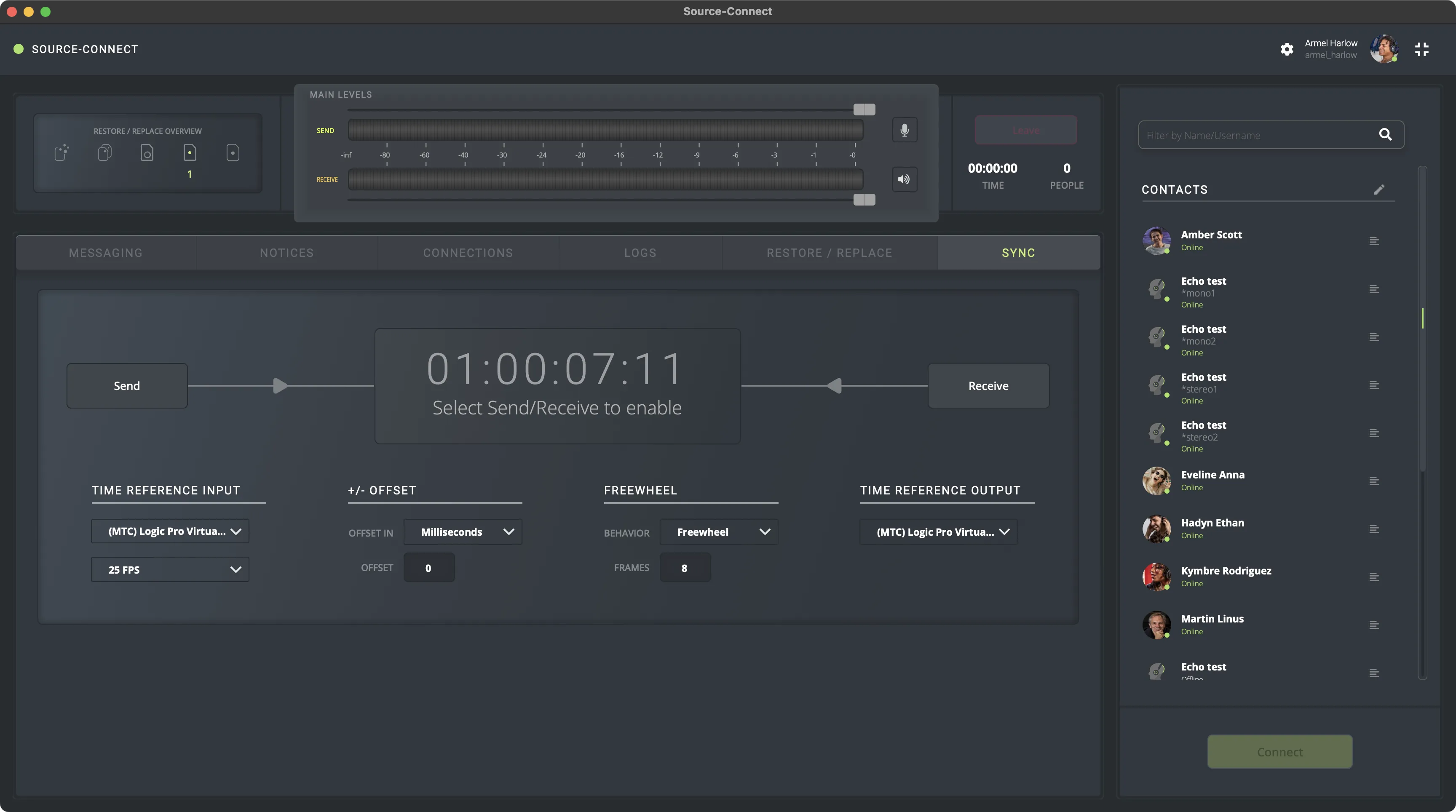Click the macOS green fullscreen window button

46,11
